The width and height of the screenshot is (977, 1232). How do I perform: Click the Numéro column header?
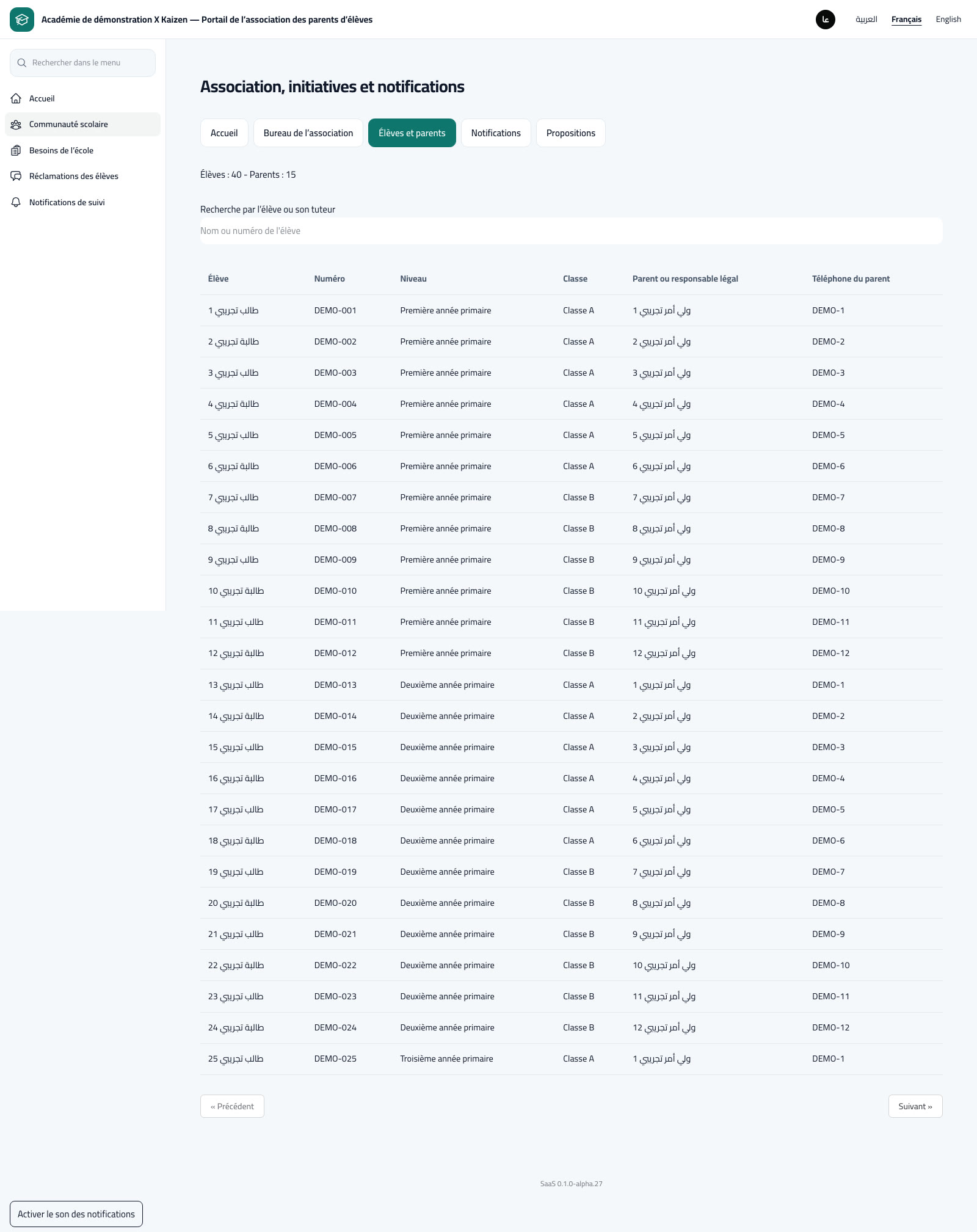[330, 279]
